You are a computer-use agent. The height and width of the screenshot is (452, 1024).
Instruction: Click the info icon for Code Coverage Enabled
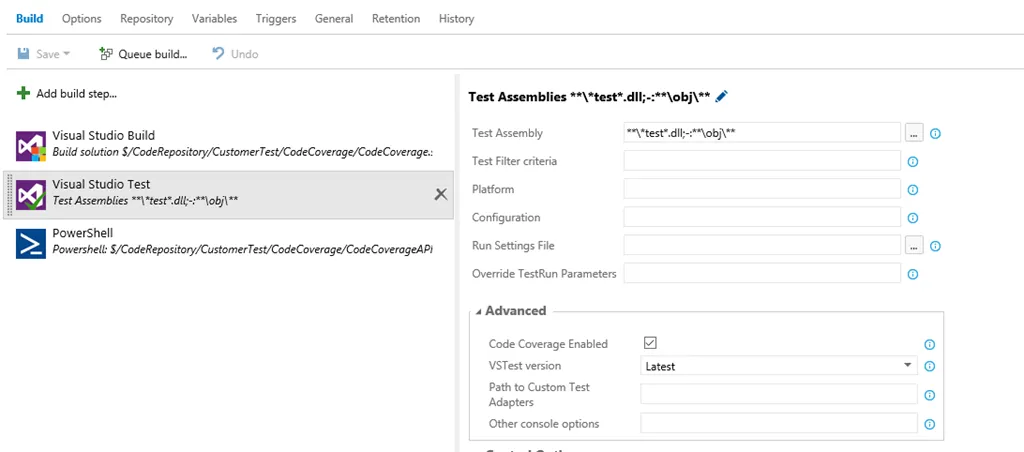coord(929,344)
